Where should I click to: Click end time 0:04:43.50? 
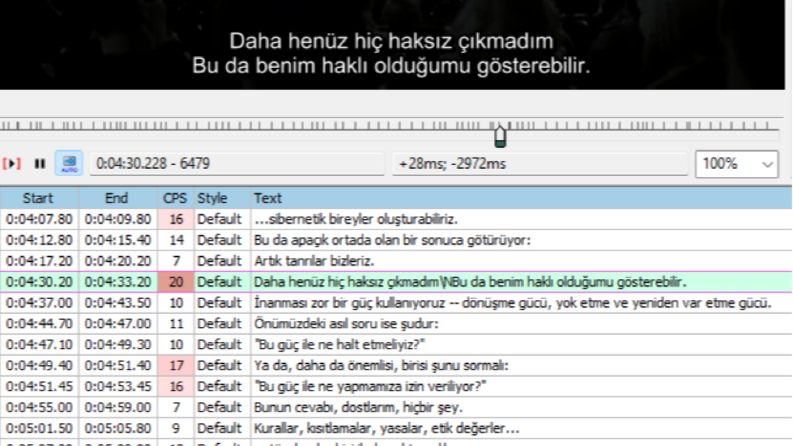118,303
